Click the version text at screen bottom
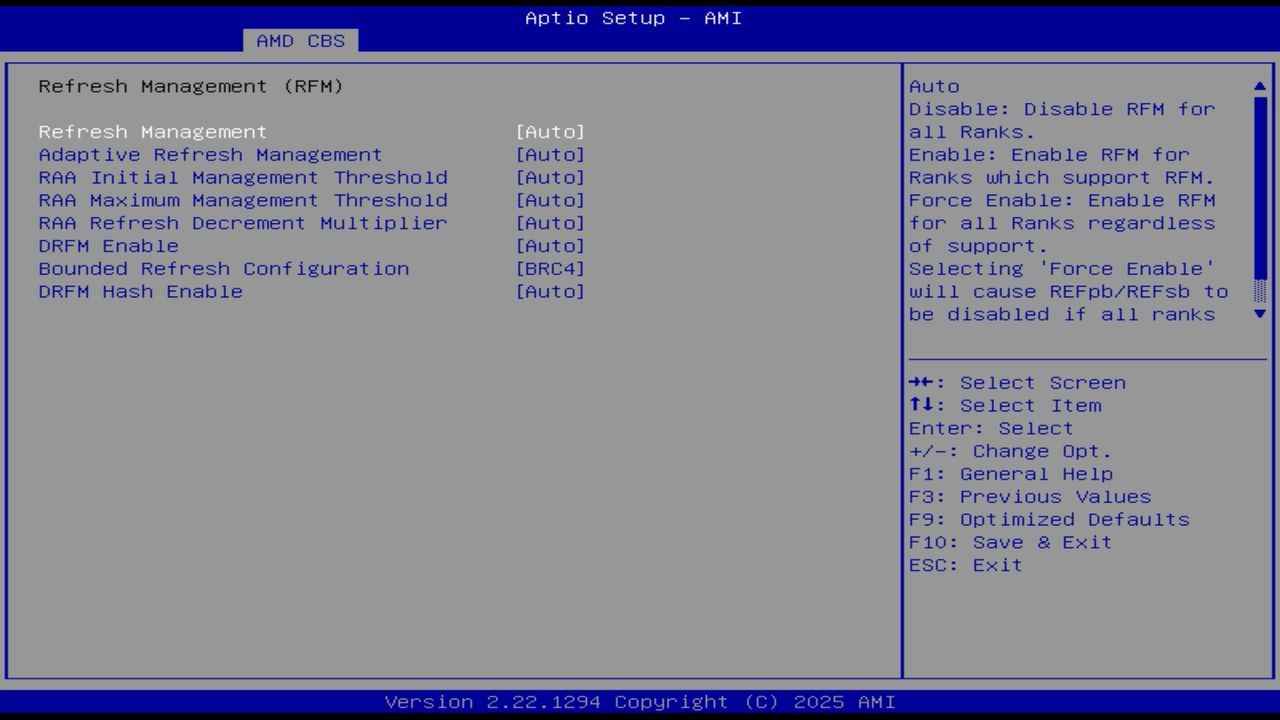This screenshot has width=1280, height=720. (x=640, y=701)
